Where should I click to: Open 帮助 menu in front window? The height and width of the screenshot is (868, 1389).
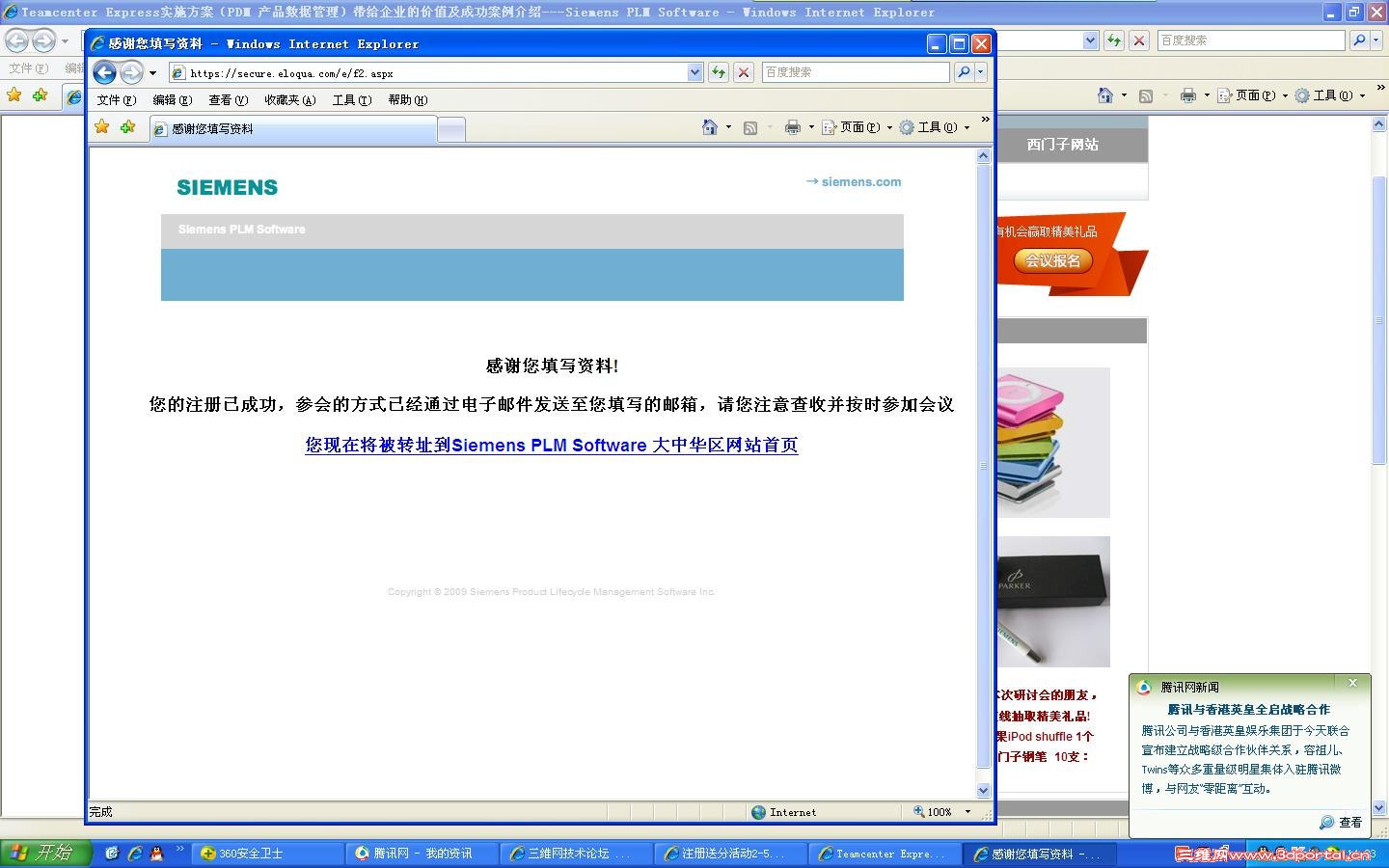(x=408, y=100)
